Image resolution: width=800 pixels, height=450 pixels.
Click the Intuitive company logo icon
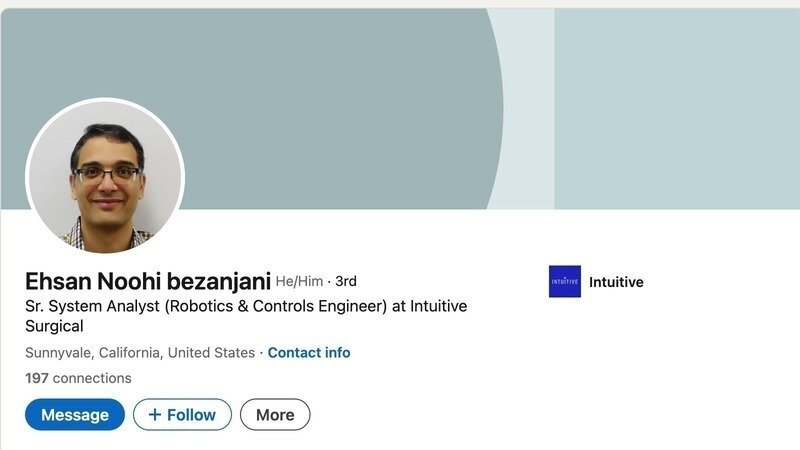coord(564,282)
